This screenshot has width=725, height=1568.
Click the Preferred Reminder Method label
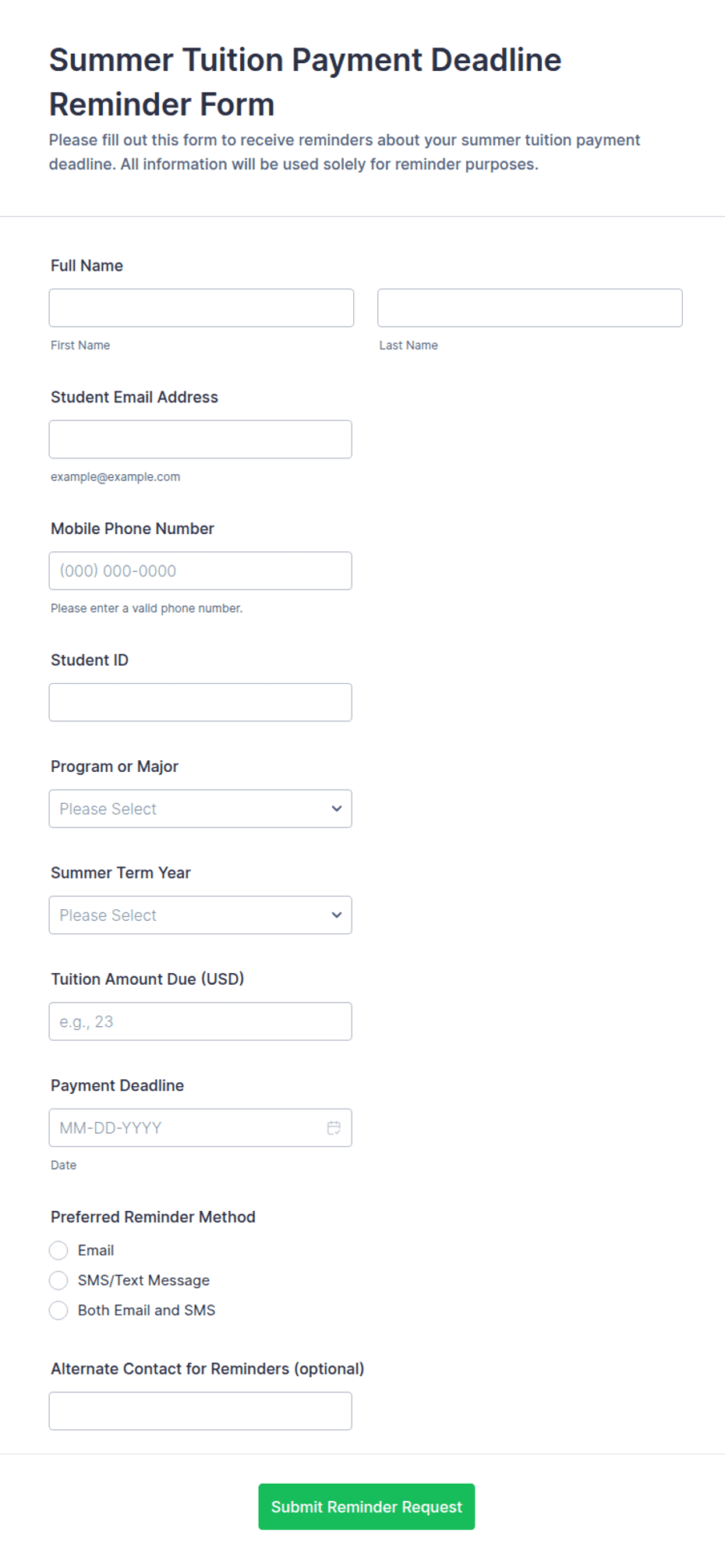[x=153, y=1217]
